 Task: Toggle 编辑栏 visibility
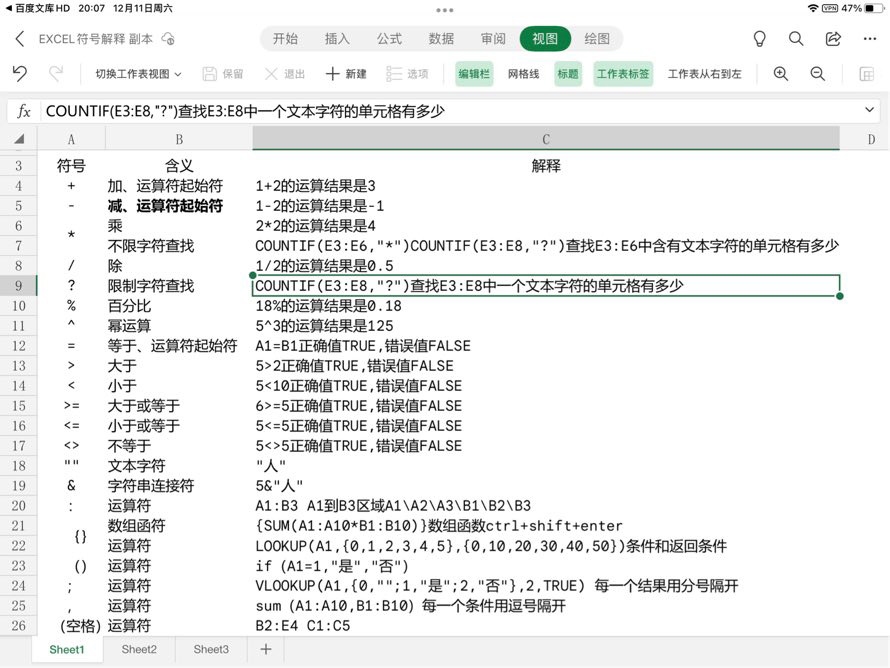pyautogui.click(x=473, y=73)
